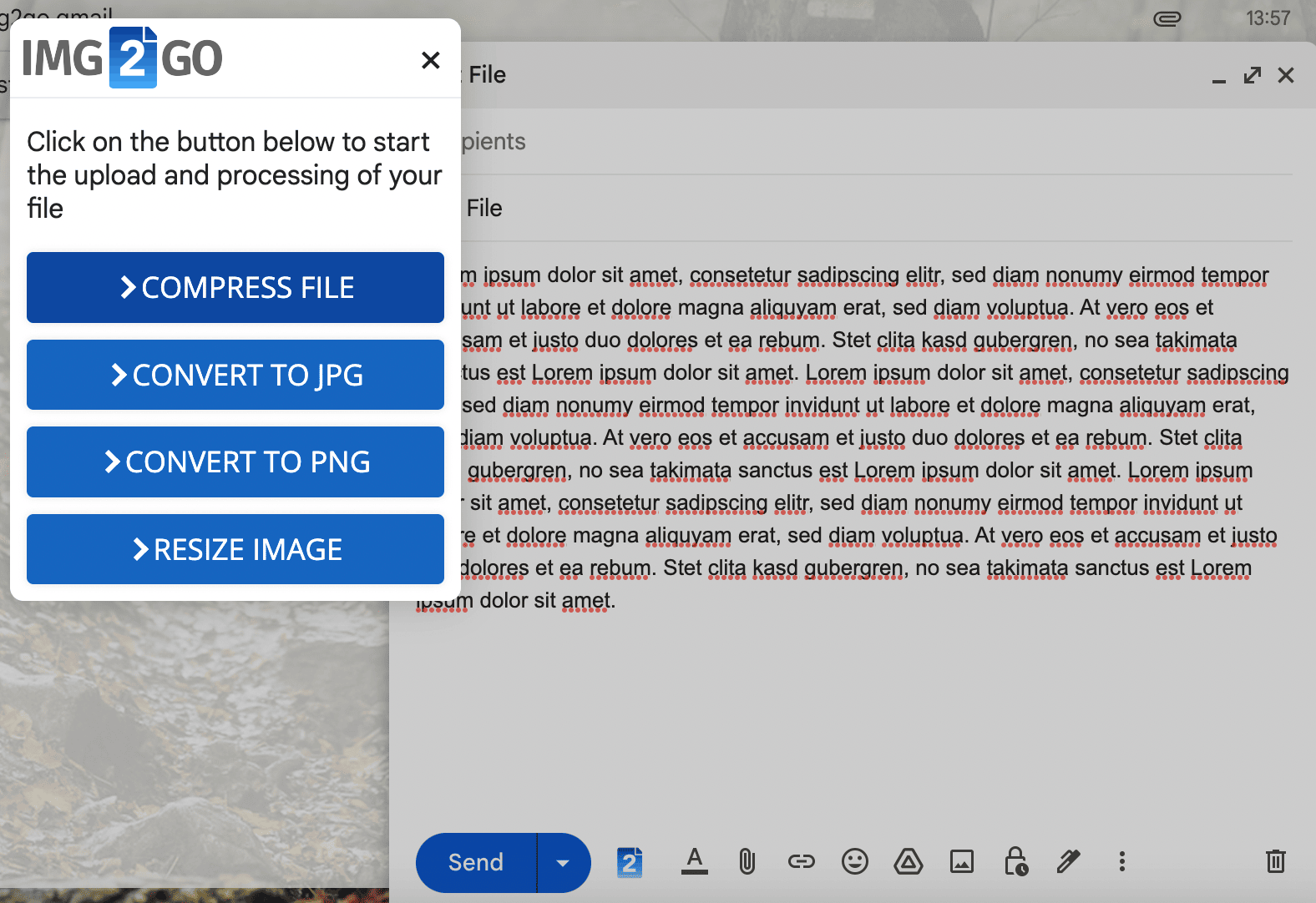Click the 13:57 timestamp
The width and height of the screenshot is (1316, 903).
coord(1268,18)
